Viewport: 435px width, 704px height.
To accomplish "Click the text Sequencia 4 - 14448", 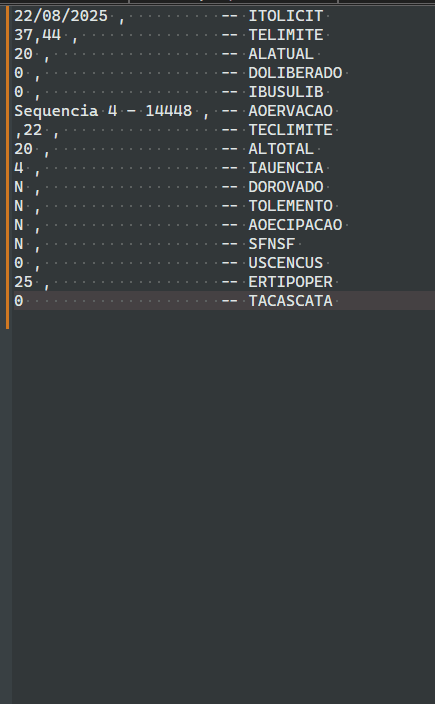I will coord(103,111).
